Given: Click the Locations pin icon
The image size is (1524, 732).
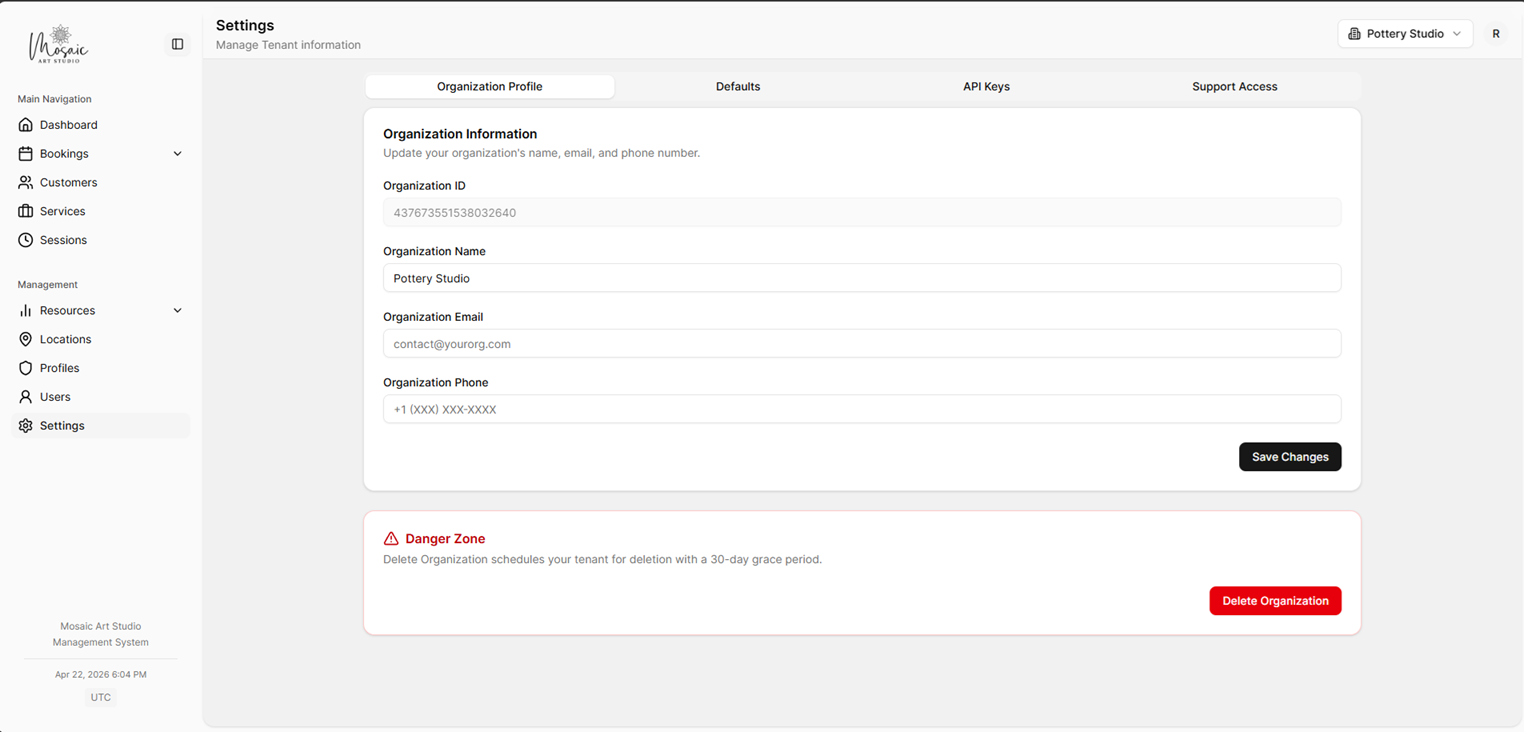Looking at the screenshot, I should pyautogui.click(x=25, y=339).
